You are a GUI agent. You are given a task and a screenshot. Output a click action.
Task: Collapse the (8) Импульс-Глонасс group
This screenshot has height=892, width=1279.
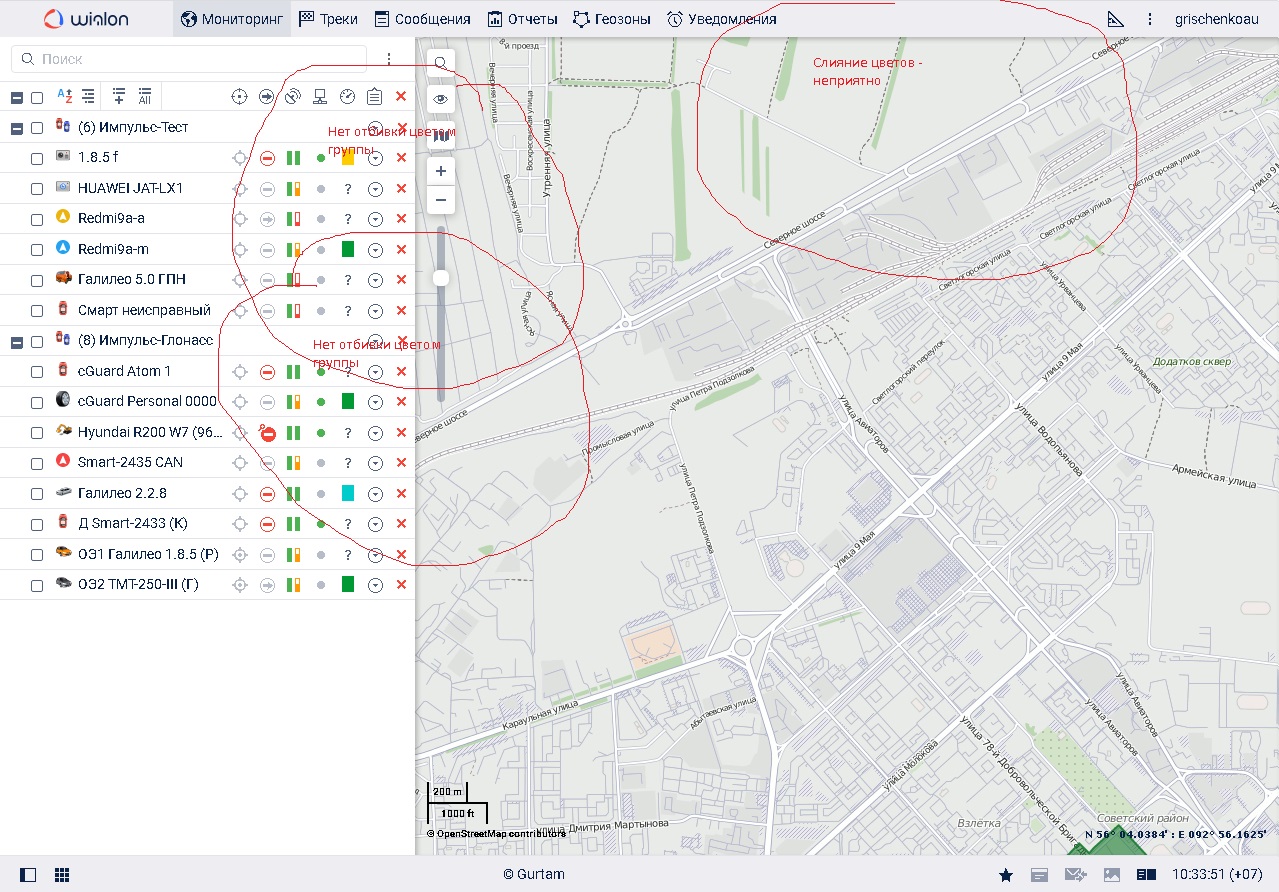click(17, 342)
